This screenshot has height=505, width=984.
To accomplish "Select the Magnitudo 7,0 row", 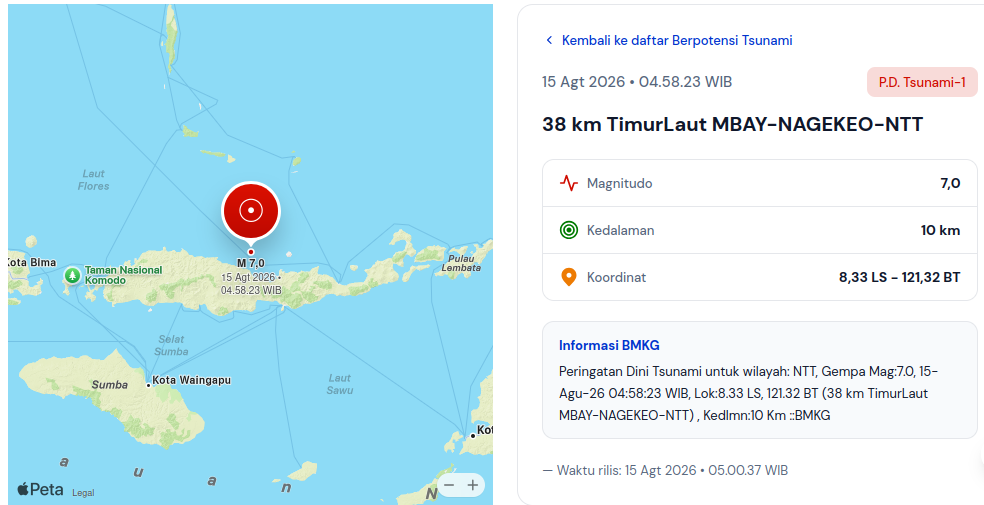I will point(760,183).
